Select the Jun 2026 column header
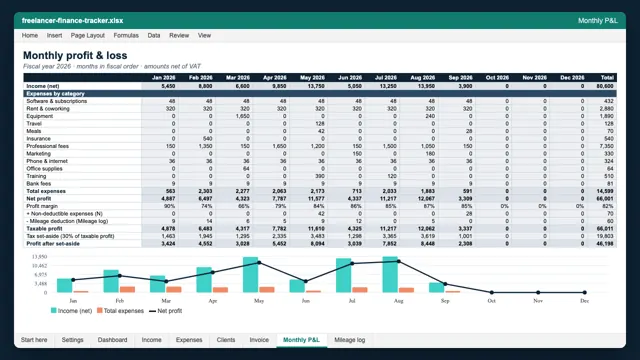This screenshot has width=640, height=360. pyautogui.click(x=350, y=78)
